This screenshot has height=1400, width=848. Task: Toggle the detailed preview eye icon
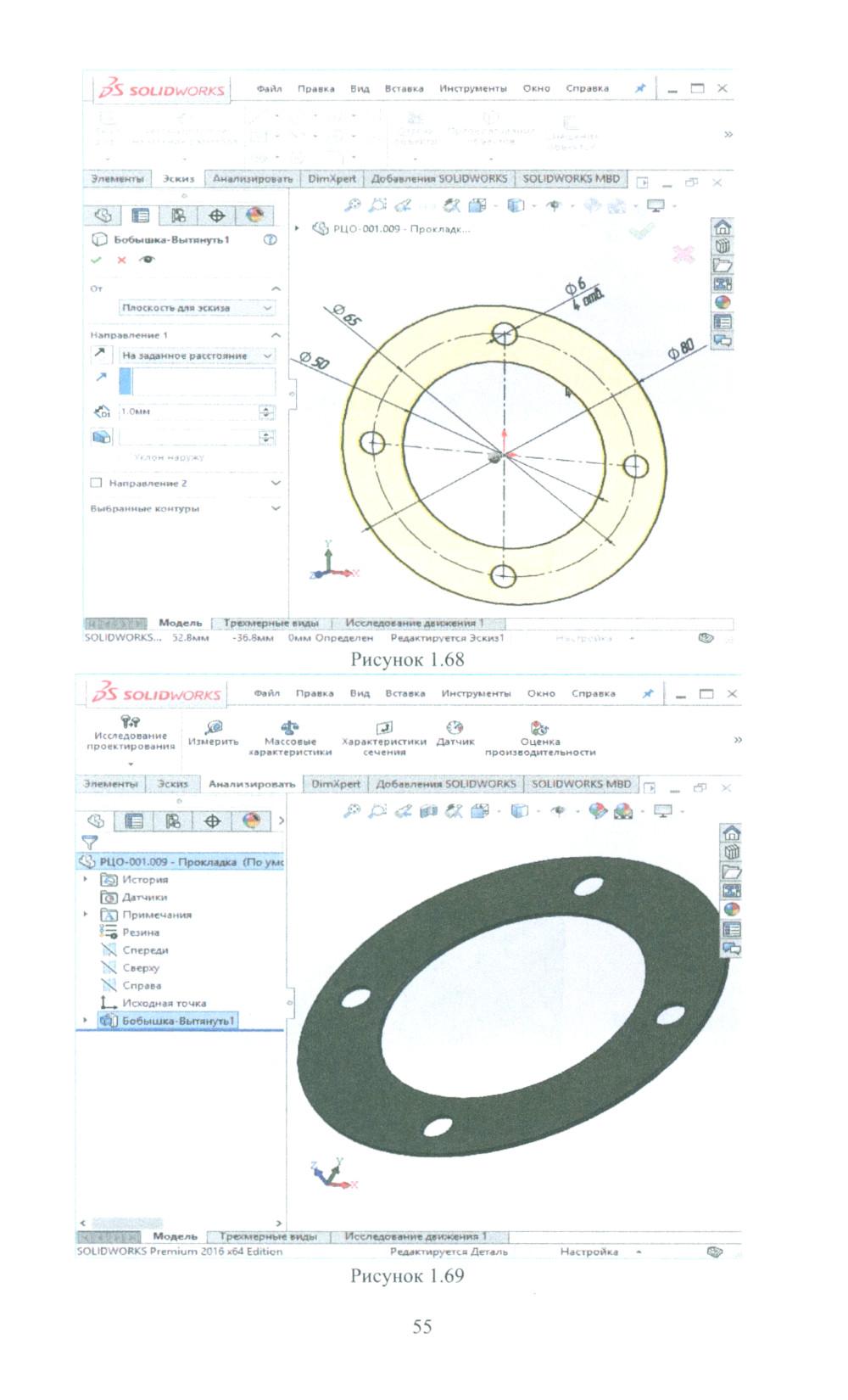pyautogui.click(x=148, y=260)
